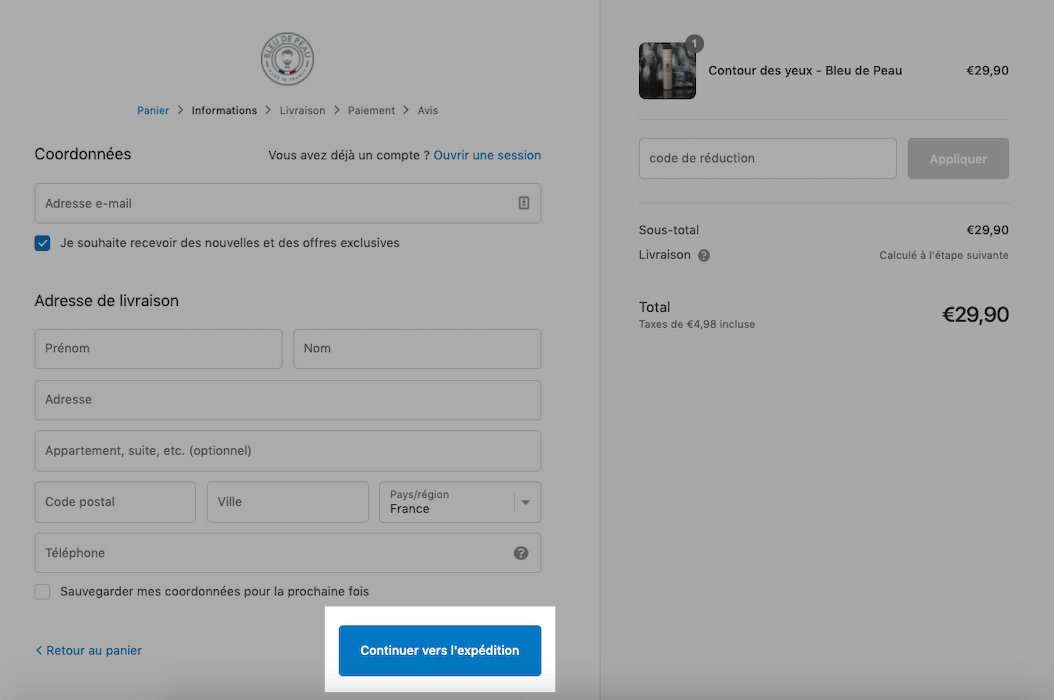The height and width of the screenshot is (700, 1054).
Task: Go to the Panier breadcrumb step
Action: 153,110
